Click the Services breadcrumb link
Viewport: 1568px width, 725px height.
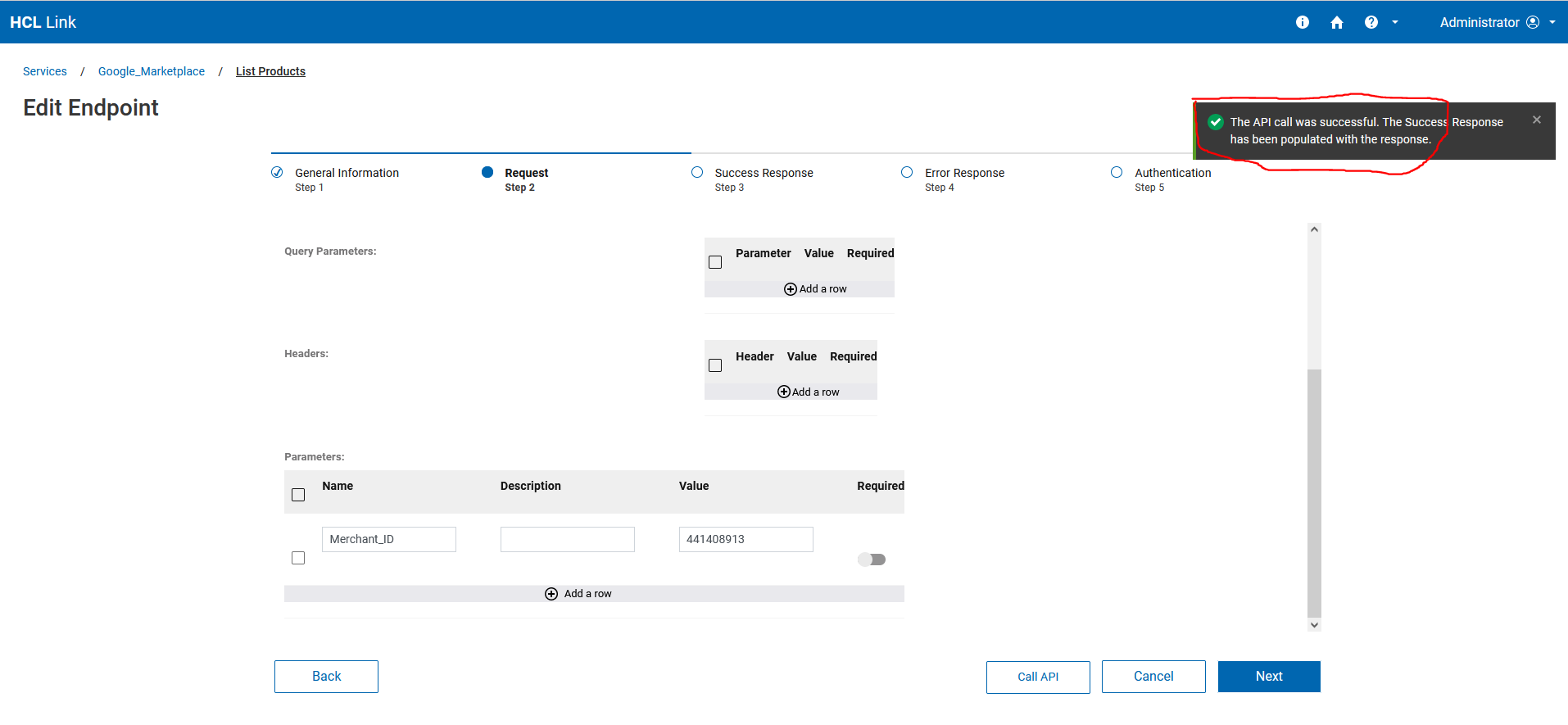click(45, 71)
